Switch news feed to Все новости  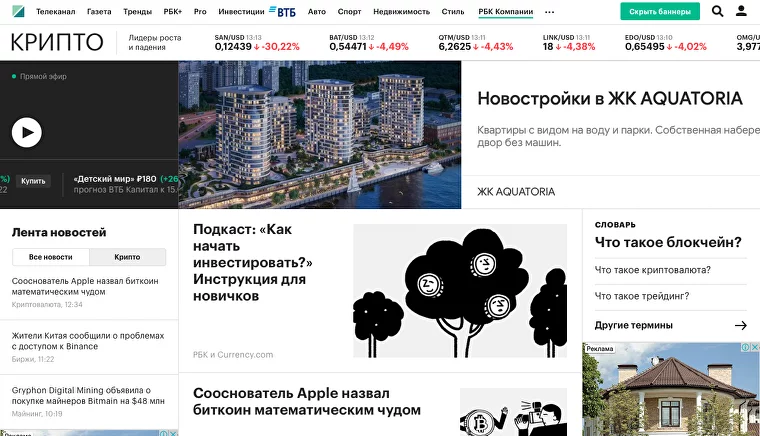(50, 257)
